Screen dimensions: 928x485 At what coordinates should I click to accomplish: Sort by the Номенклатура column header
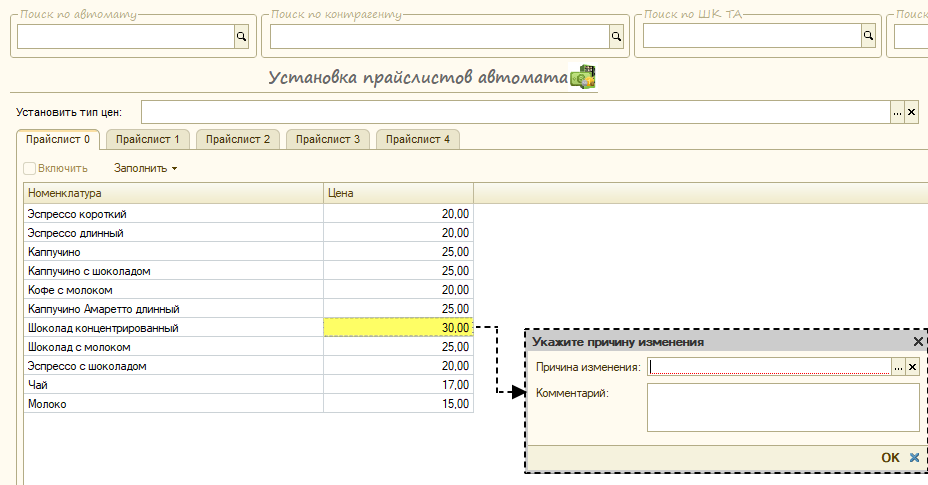pyautogui.click(x=173, y=193)
